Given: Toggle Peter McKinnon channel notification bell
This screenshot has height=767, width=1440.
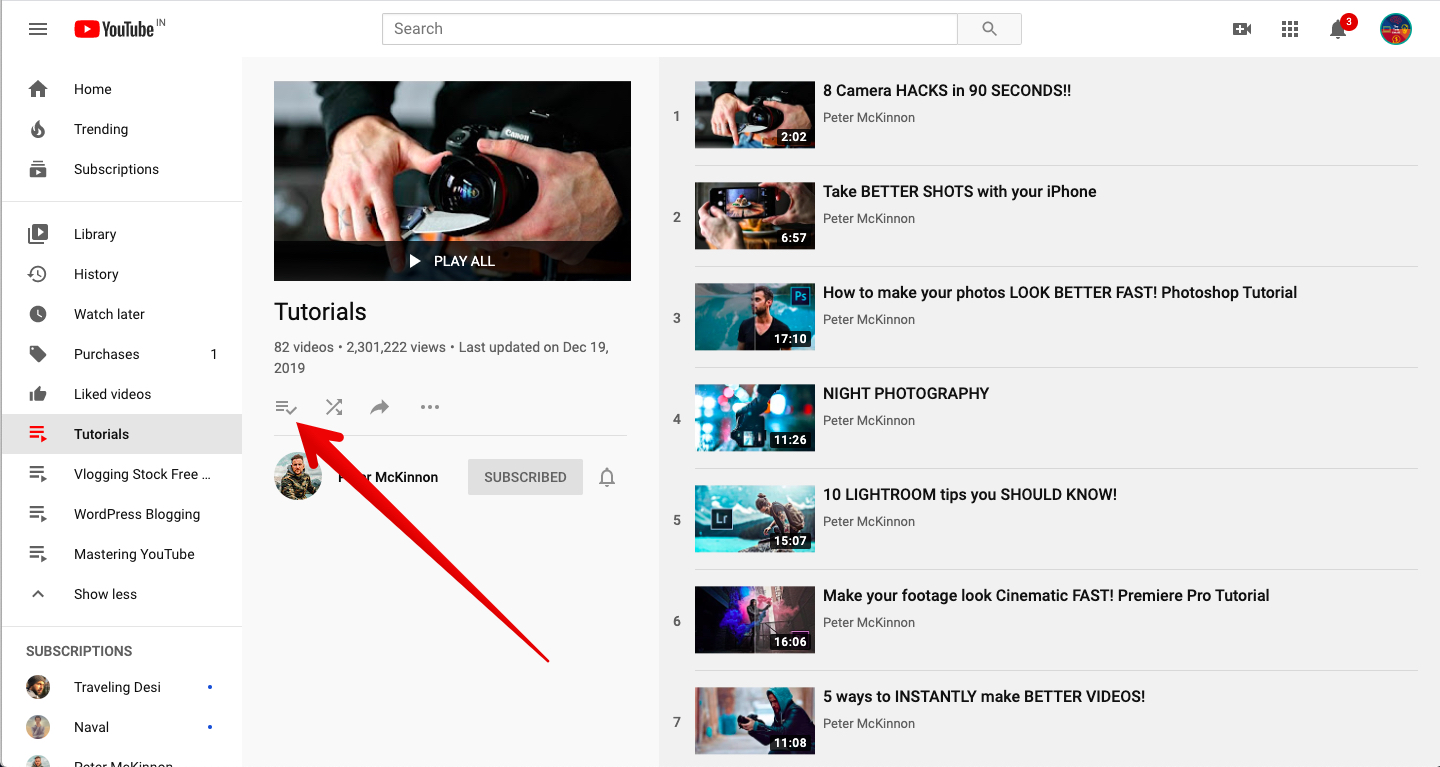Looking at the screenshot, I should point(607,477).
